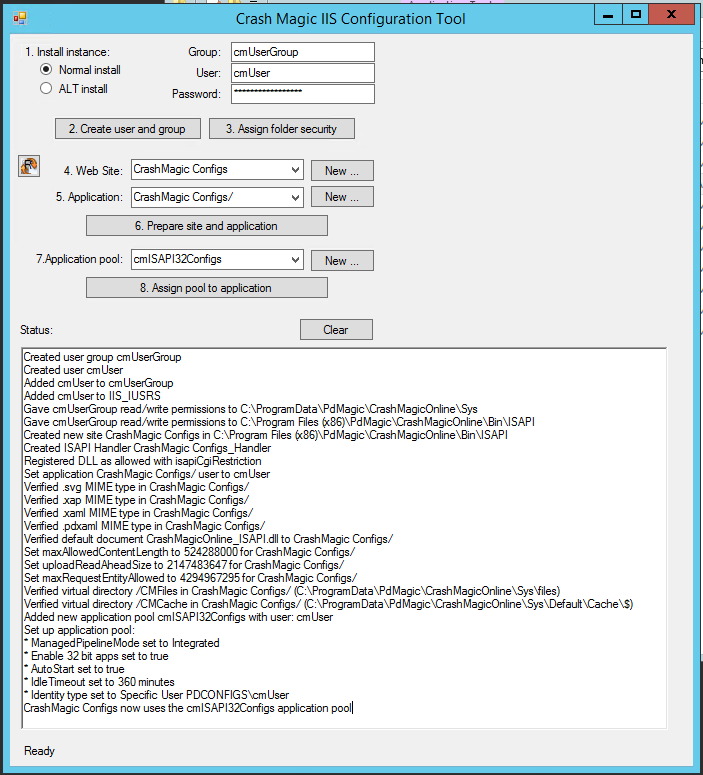Click 'Enable 32 bit apps set to true' line
The image size is (703, 775).
(x=96, y=656)
